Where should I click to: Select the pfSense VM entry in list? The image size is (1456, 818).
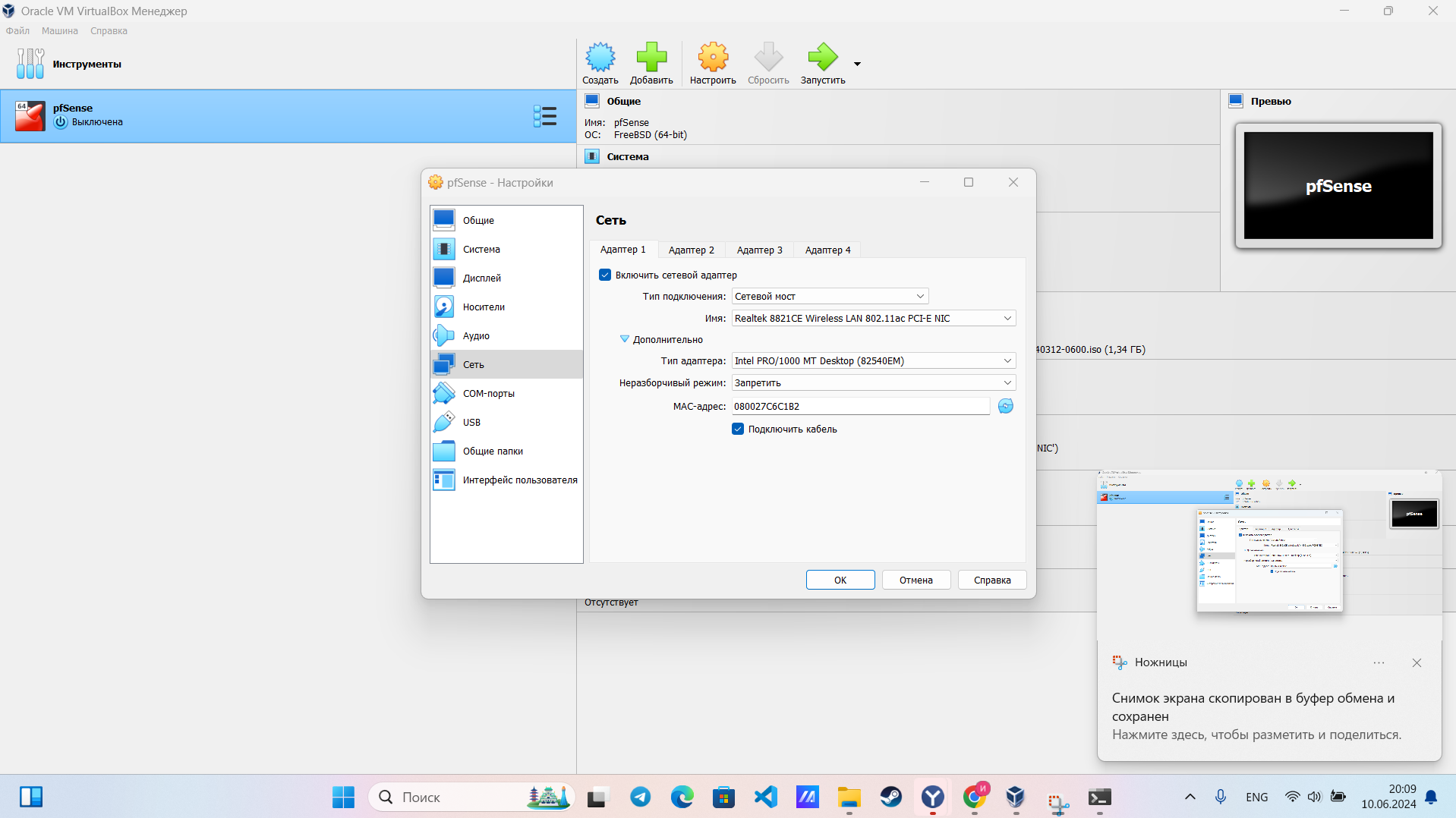[288, 116]
